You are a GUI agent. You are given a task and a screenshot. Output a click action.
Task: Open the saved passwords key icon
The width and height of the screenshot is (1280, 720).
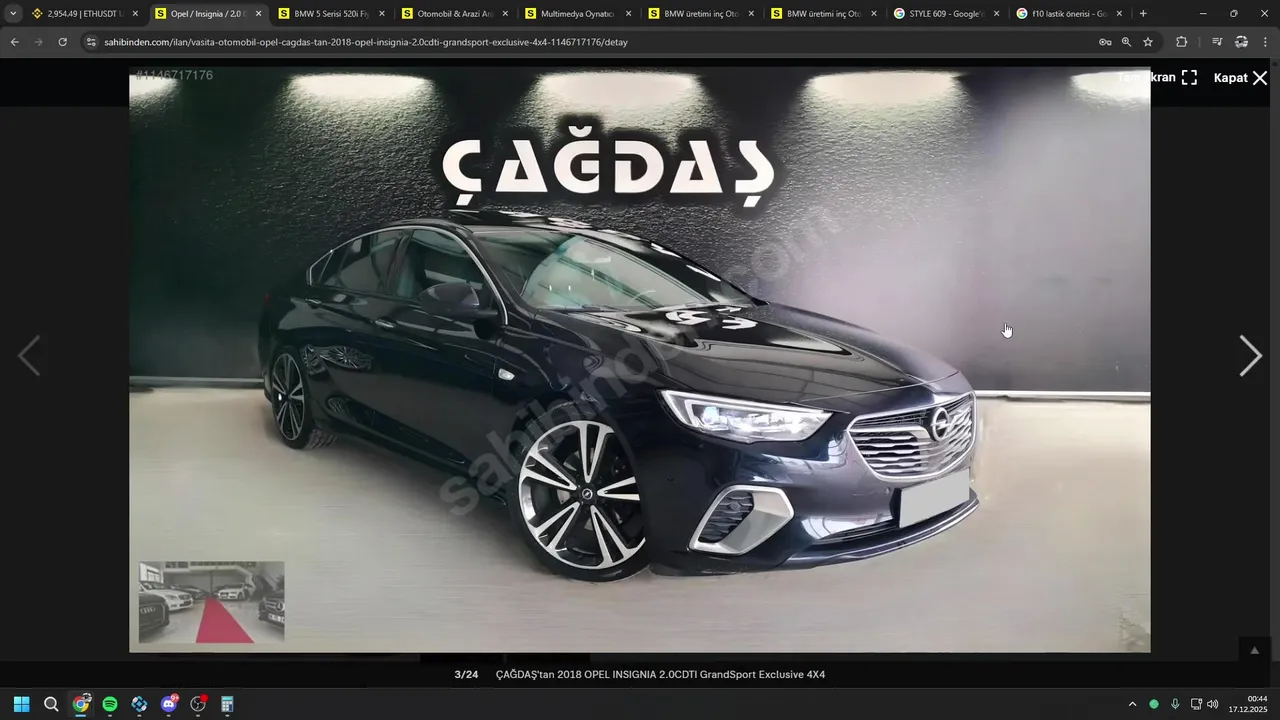pos(1105,42)
